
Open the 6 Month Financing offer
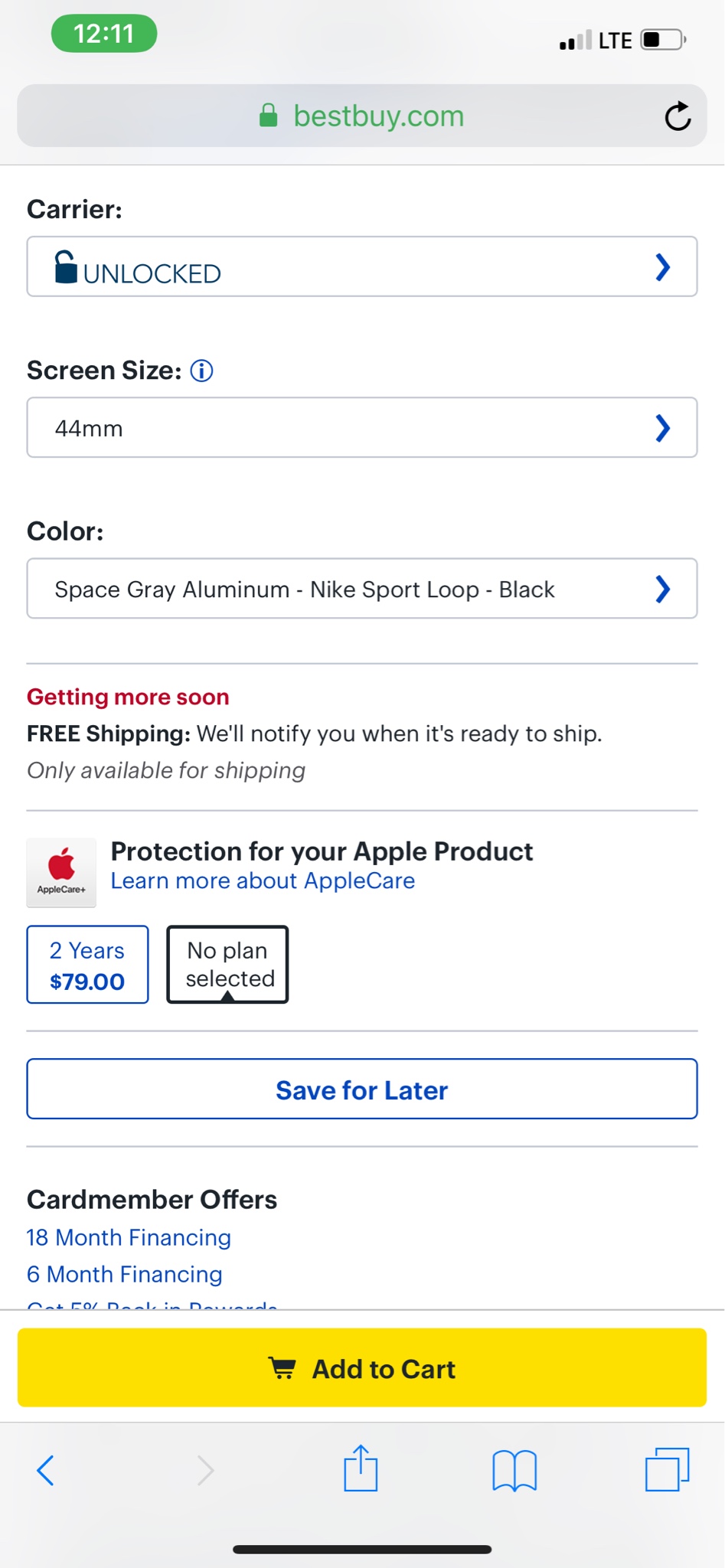[124, 1275]
